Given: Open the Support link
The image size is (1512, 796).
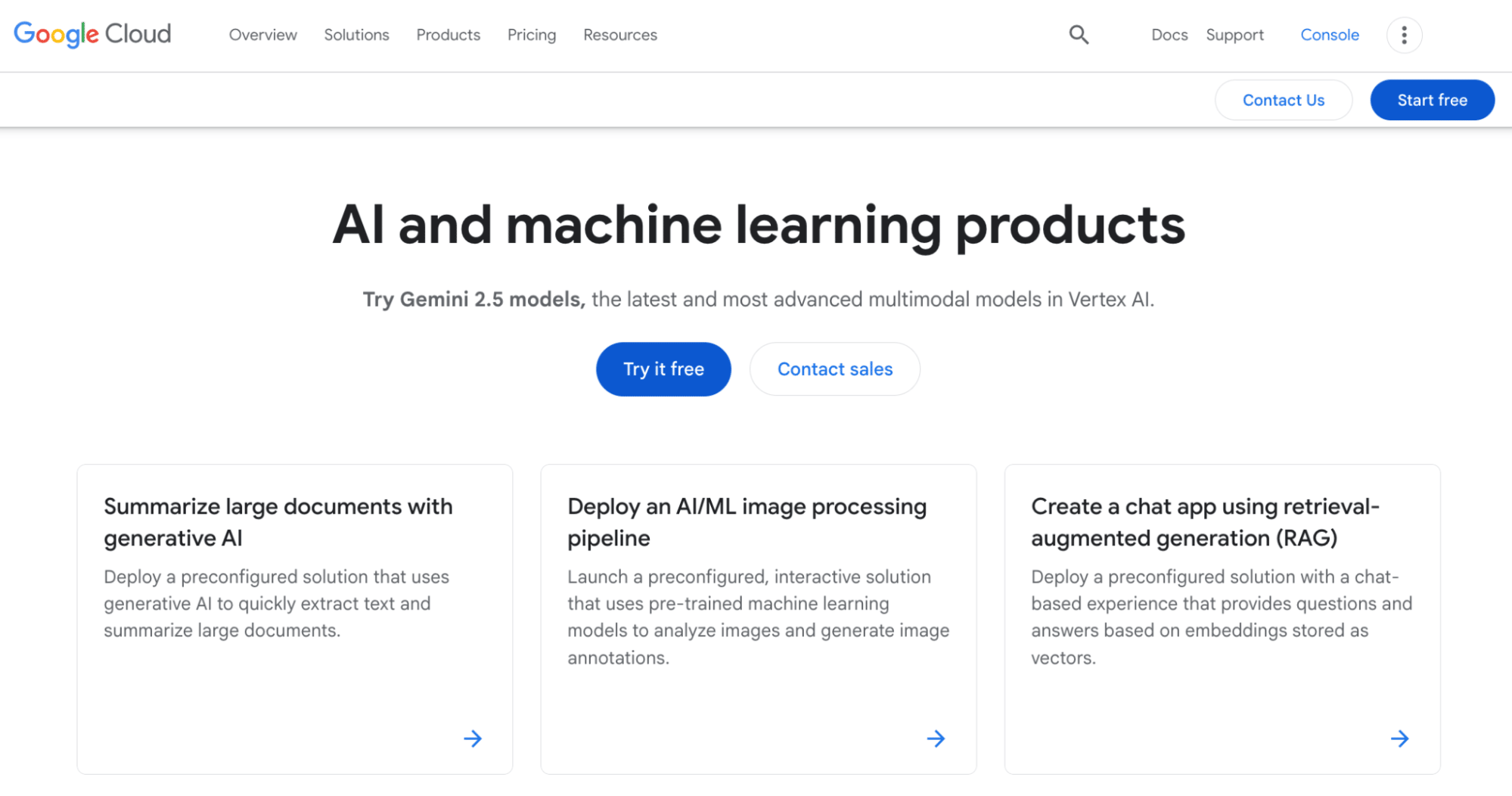Looking at the screenshot, I should click(1234, 35).
